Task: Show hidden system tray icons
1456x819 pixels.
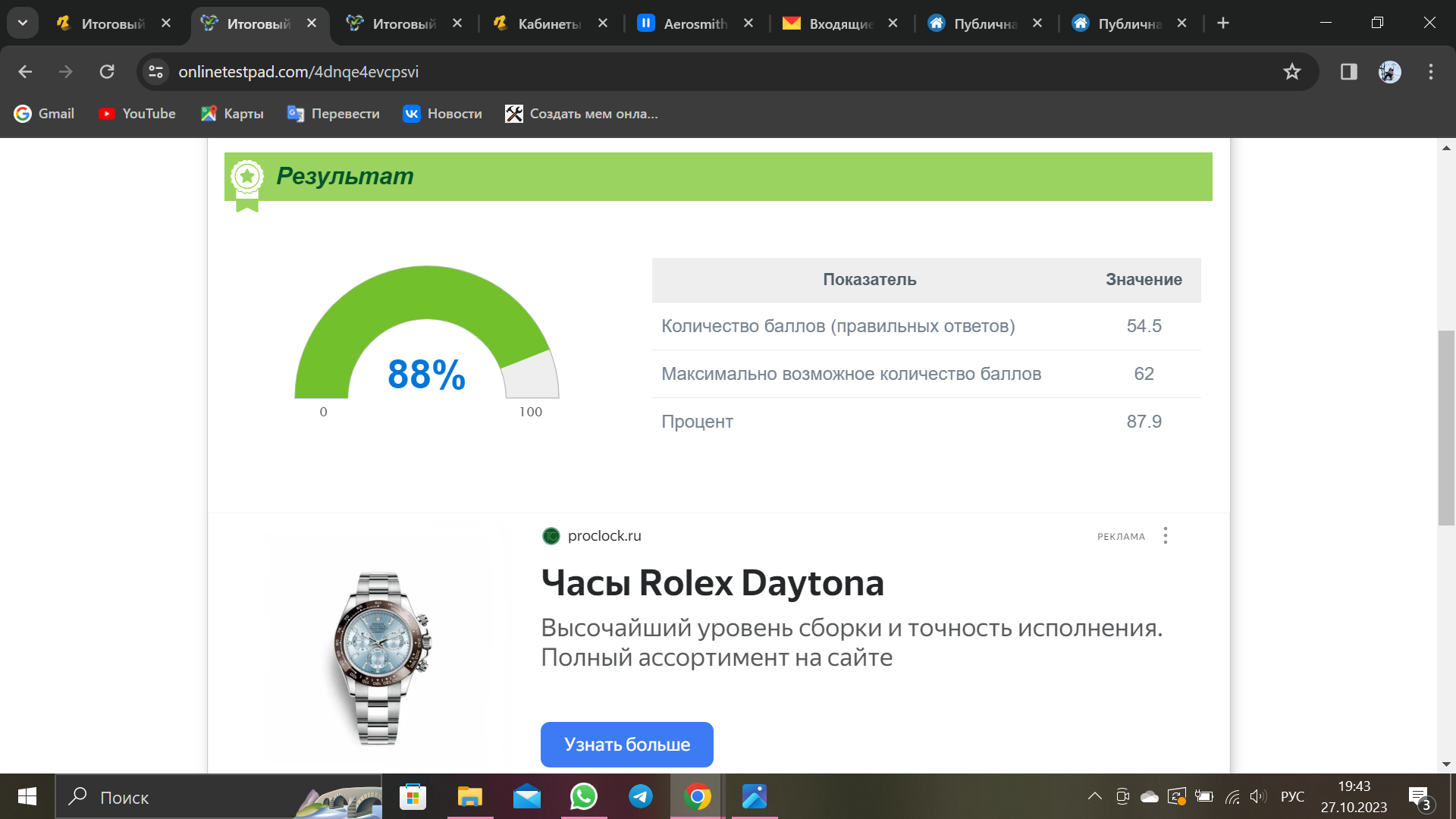Action: 1094,796
